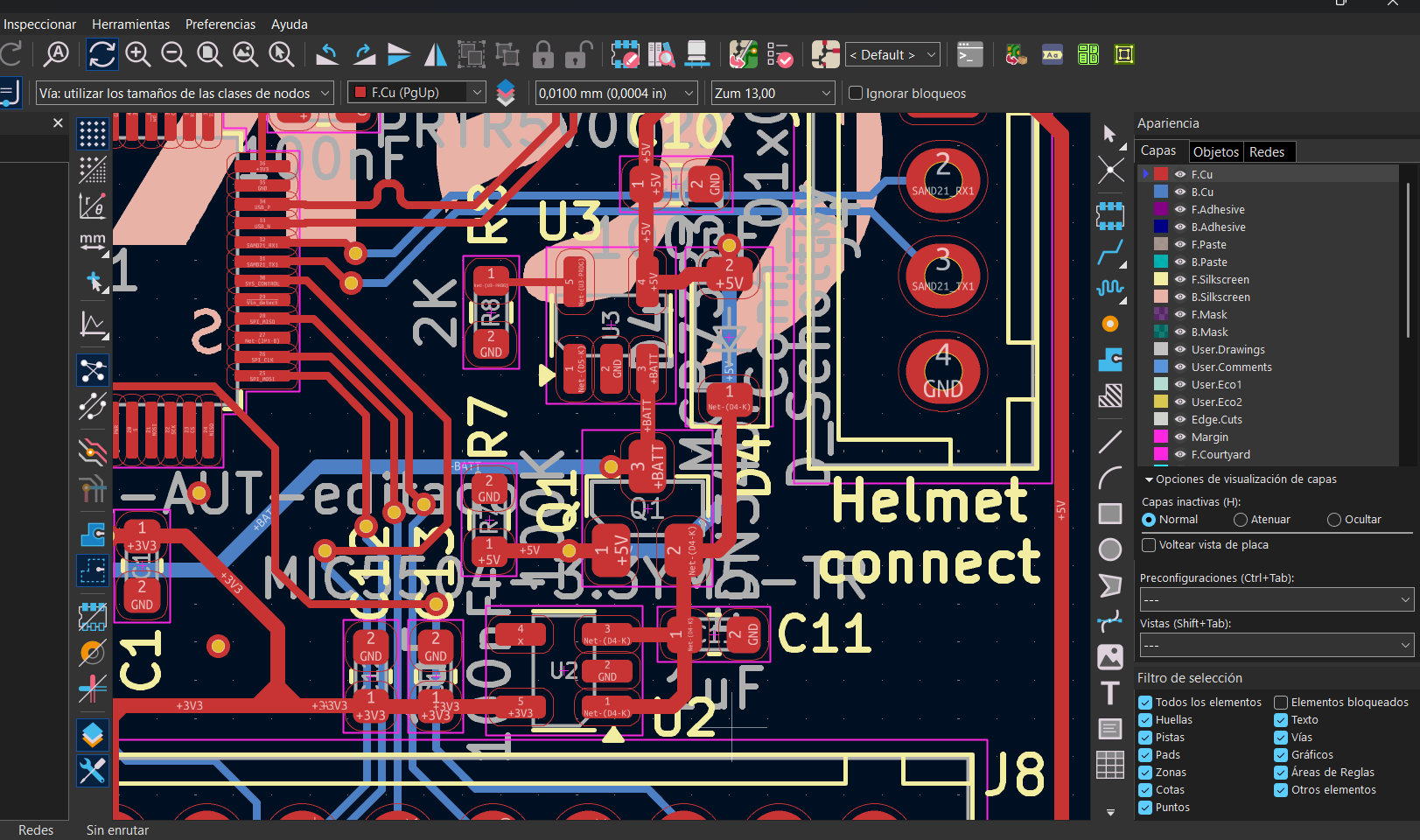This screenshot has height=840, width=1420.
Task: Toggle the ratsnest display icon
Action: point(93,370)
